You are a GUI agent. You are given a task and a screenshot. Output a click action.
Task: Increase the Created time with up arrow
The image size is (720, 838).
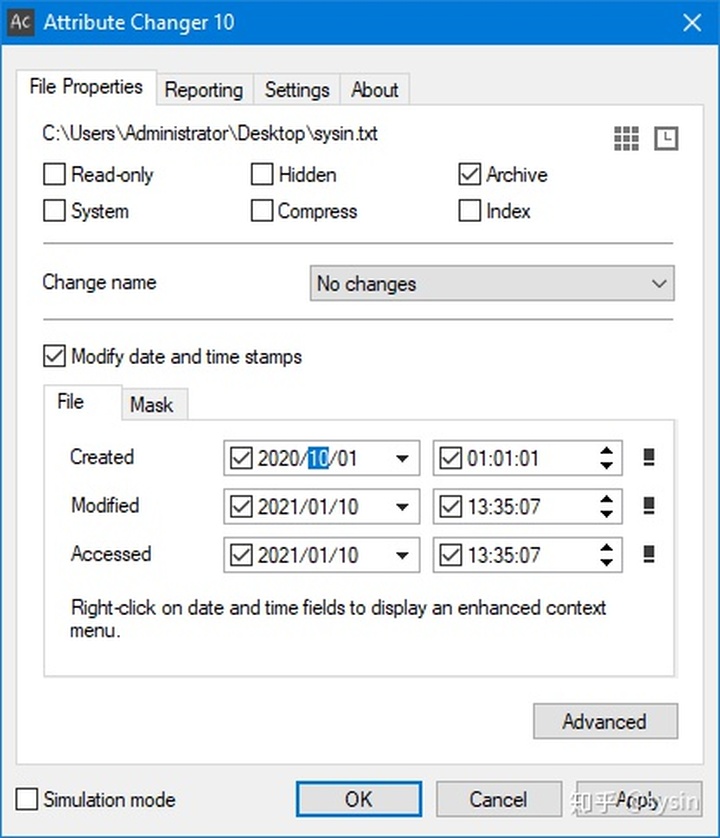pos(606,451)
